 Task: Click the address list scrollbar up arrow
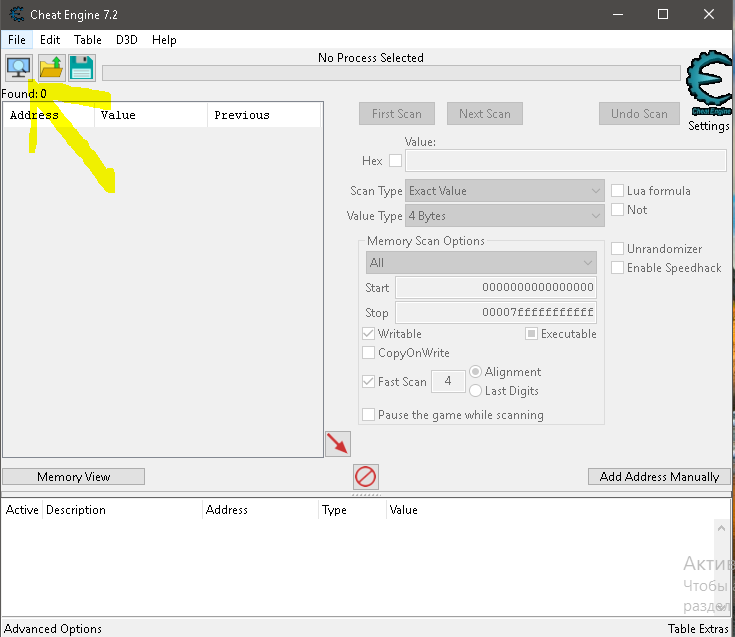pos(721,528)
